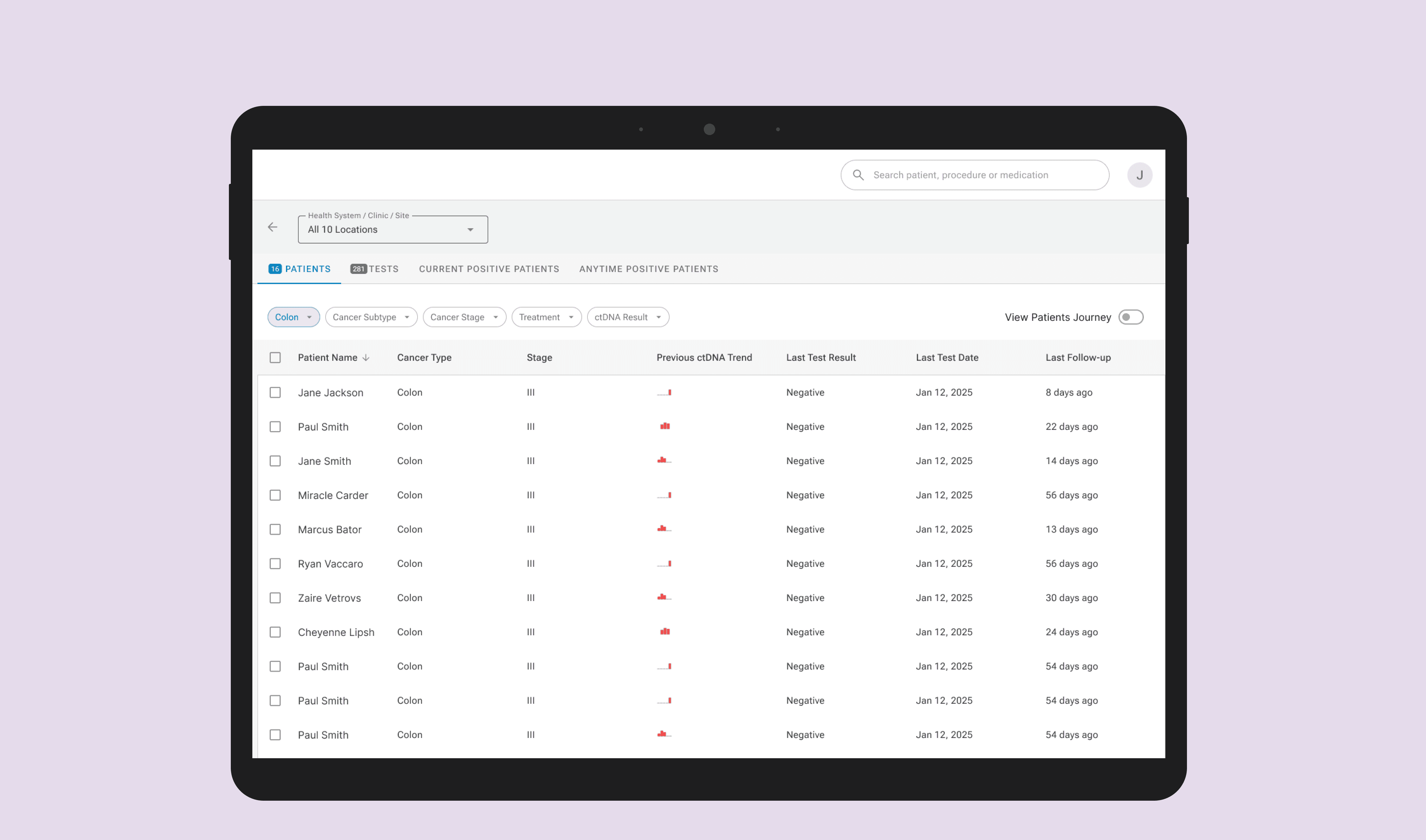Open the Current Positive Patients tab

click(489, 269)
